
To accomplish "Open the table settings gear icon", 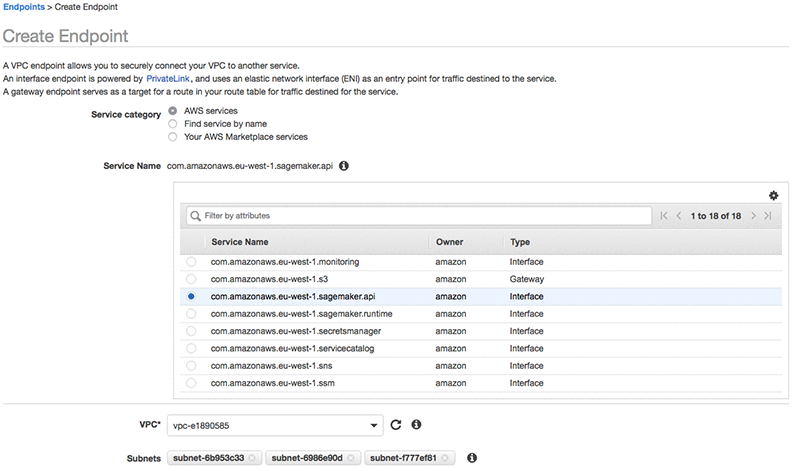I will tap(773, 196).
